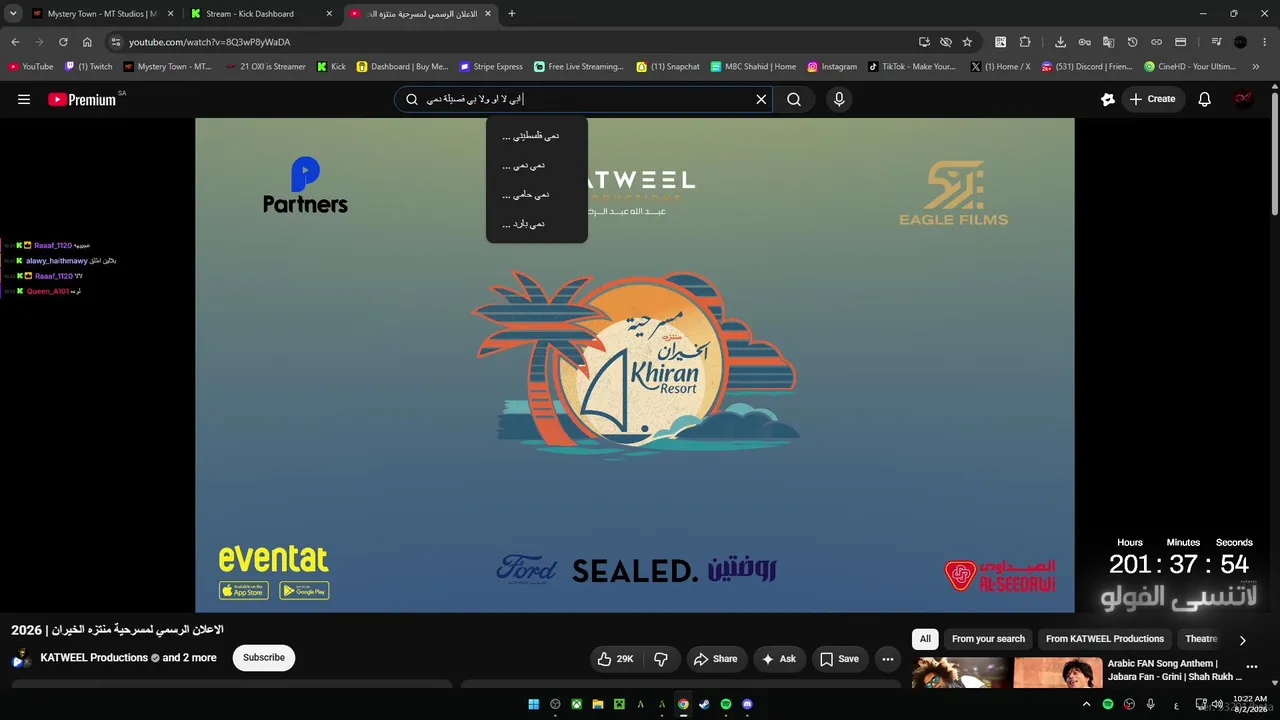
Task: Open the YouTube guide hamburger menu
Action: click(x=24, y=99)
